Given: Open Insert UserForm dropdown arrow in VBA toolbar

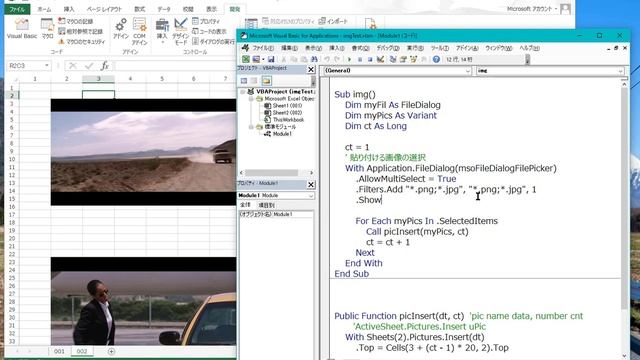Looking at the screenshot, I should click(263, 60).
